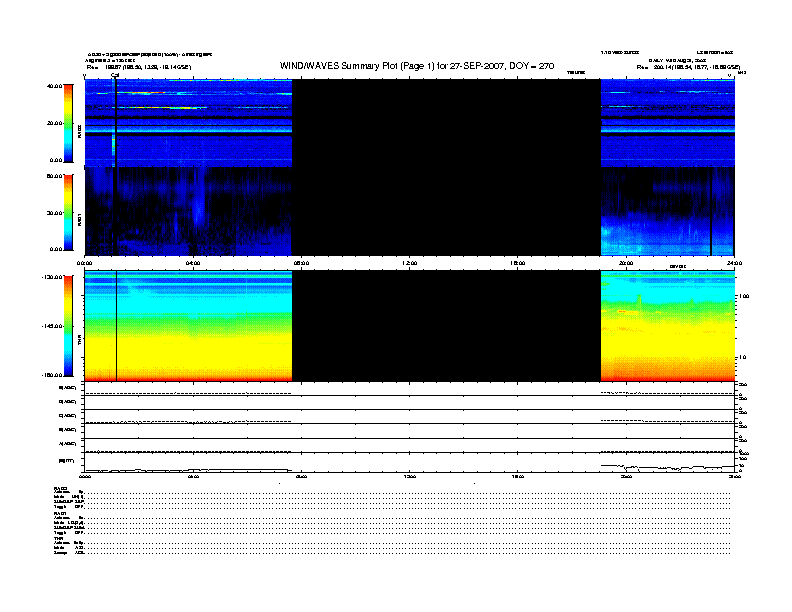The image size is (792, 612).
Task: Click the 04:00 label under the RAD1 panel
Action: tap(193, 263)
